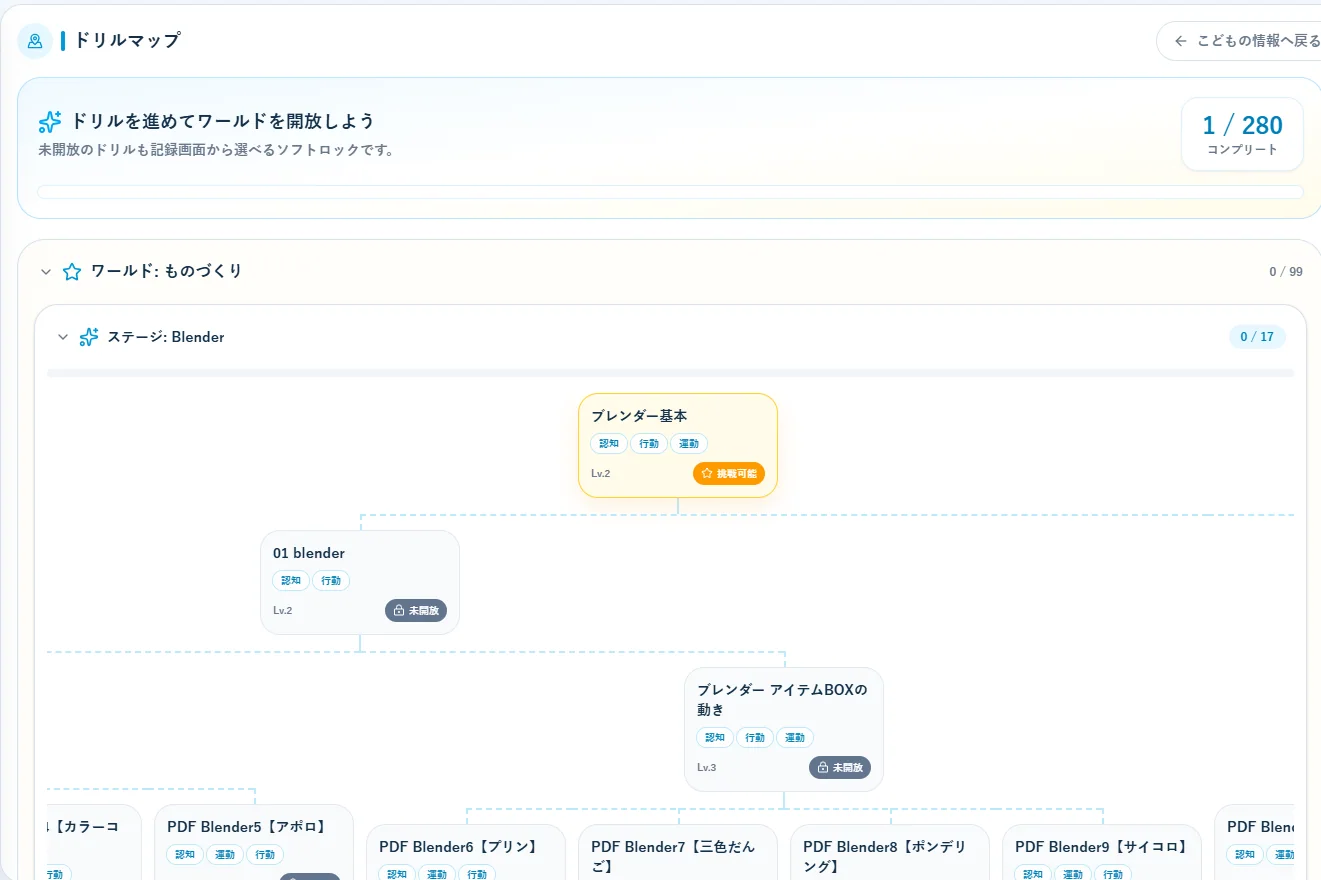Open the 01 blender drill card
The width and height of the screenshot is (1321, 880).
(x=360, y=582)
